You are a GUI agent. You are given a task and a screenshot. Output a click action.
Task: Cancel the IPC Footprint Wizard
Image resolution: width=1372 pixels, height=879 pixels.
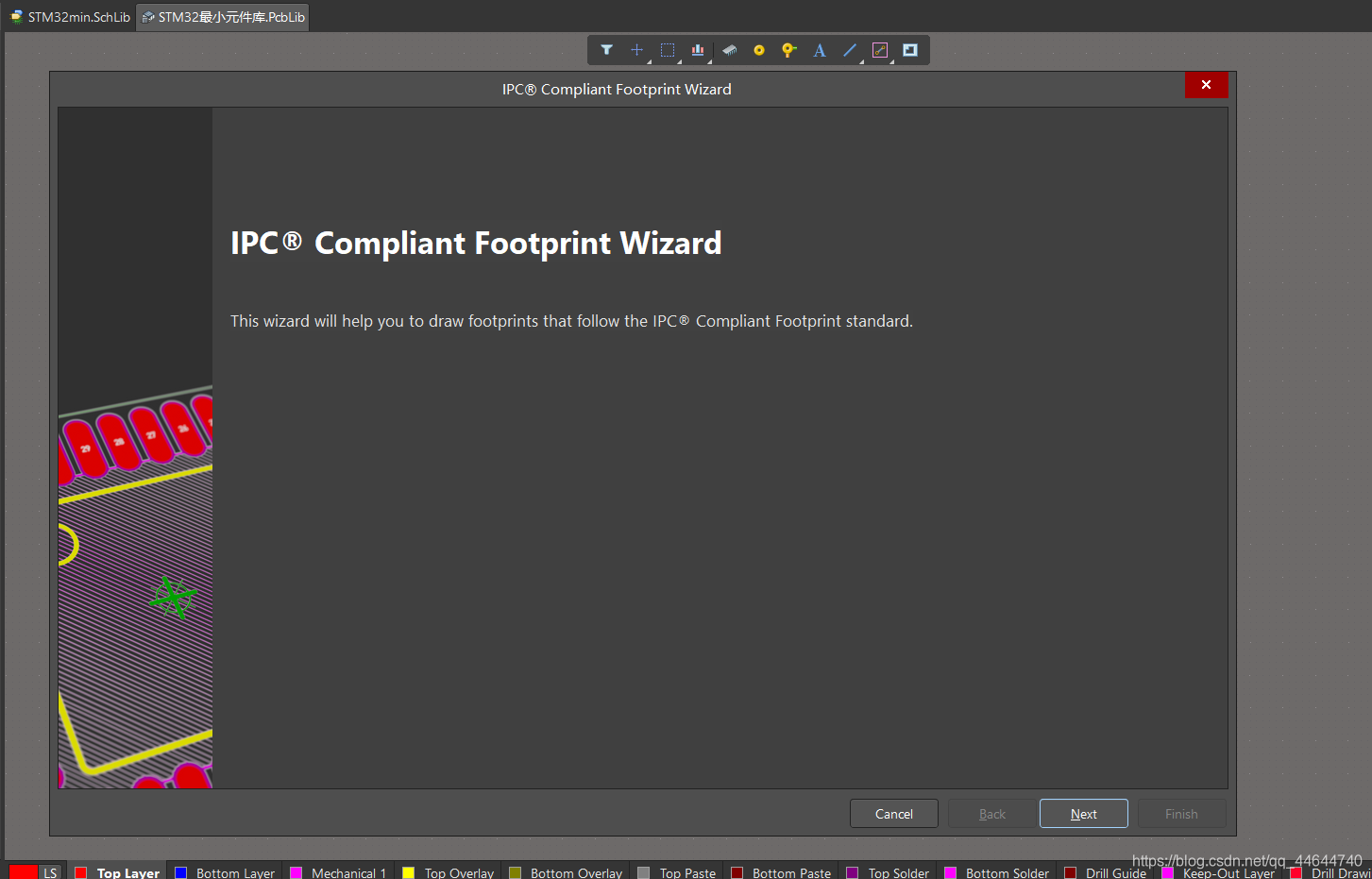[x=894, y=814]
